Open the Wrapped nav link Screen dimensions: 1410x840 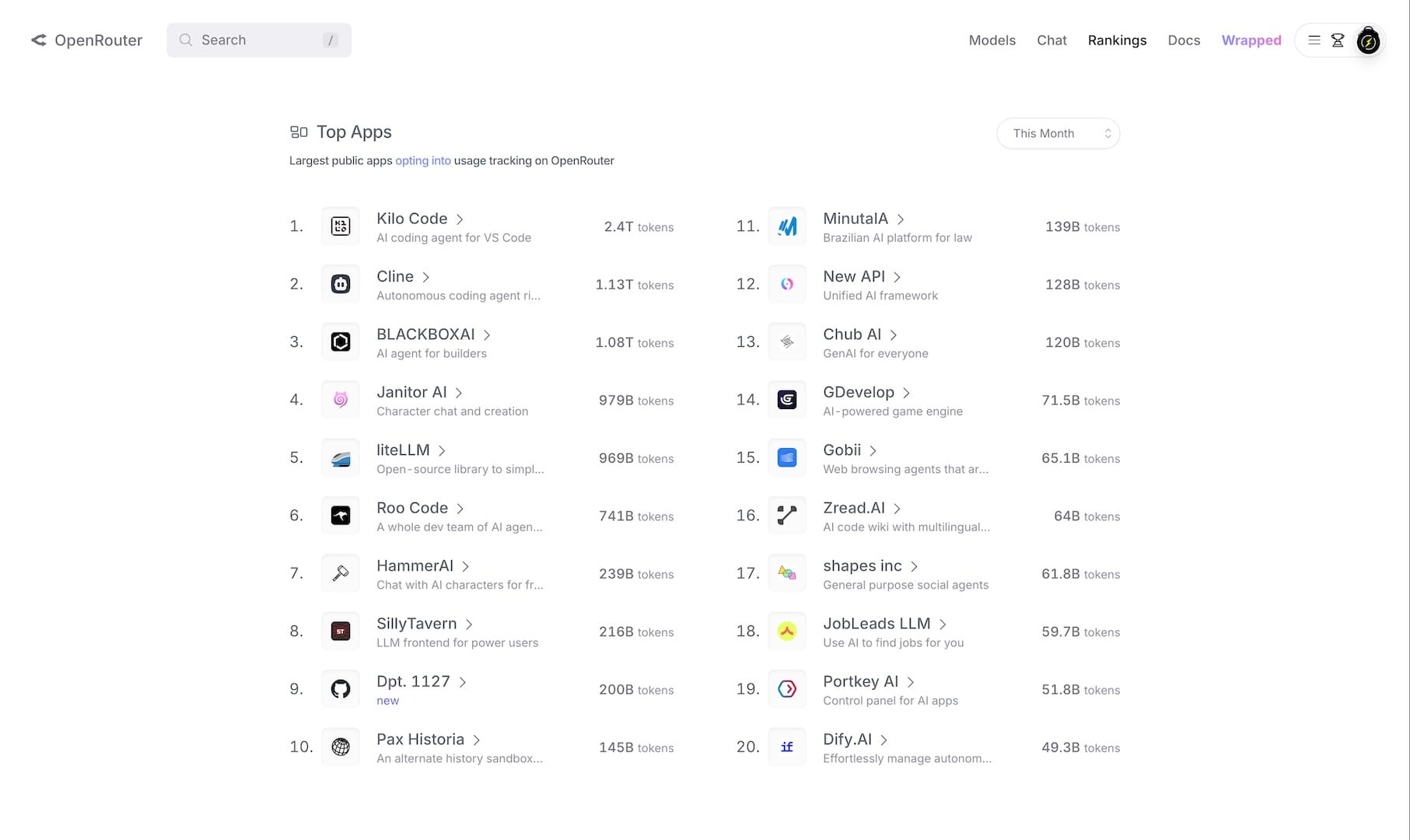[1251, 40]
